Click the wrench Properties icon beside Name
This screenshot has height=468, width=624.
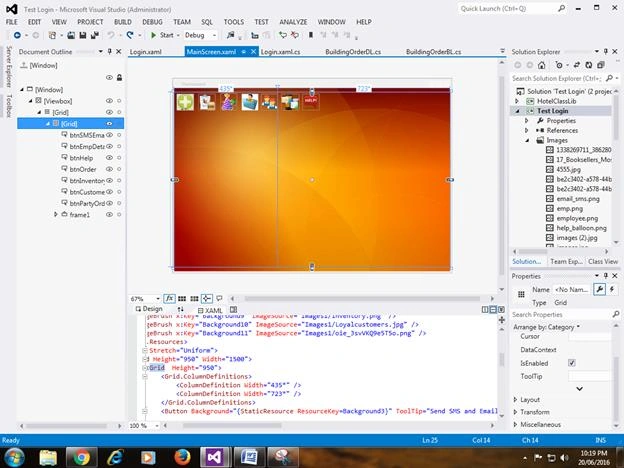pyautogui.click(x=599, y=289)
